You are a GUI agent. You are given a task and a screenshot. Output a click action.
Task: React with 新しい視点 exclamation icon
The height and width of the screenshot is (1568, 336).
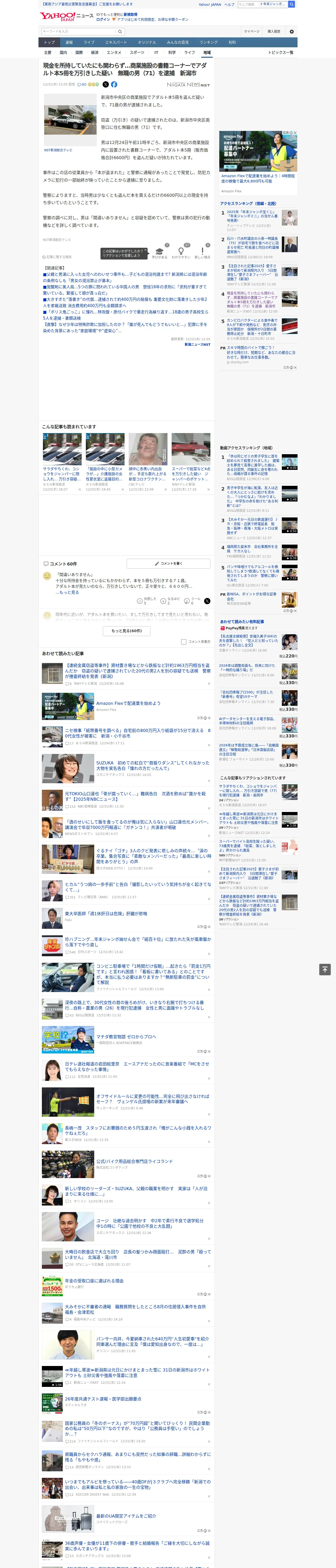pyautogui.click(x=203, y=251)
